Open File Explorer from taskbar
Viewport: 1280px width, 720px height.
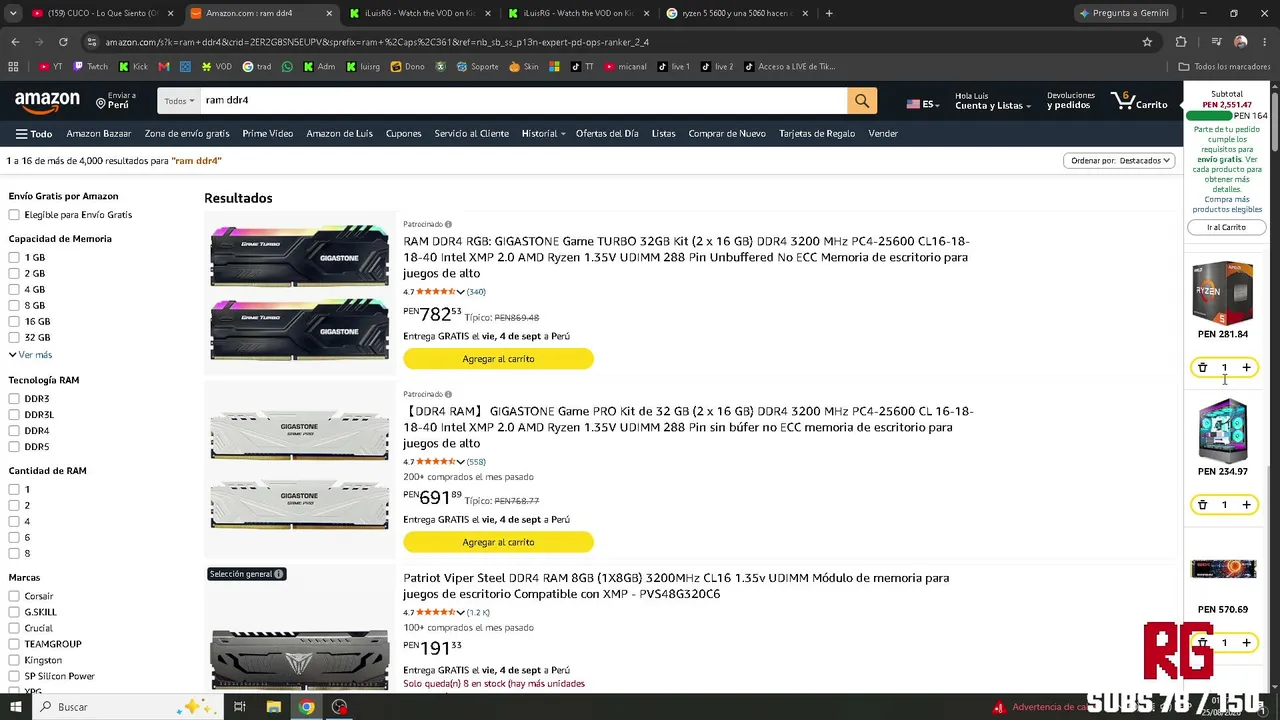click(273, 707)
